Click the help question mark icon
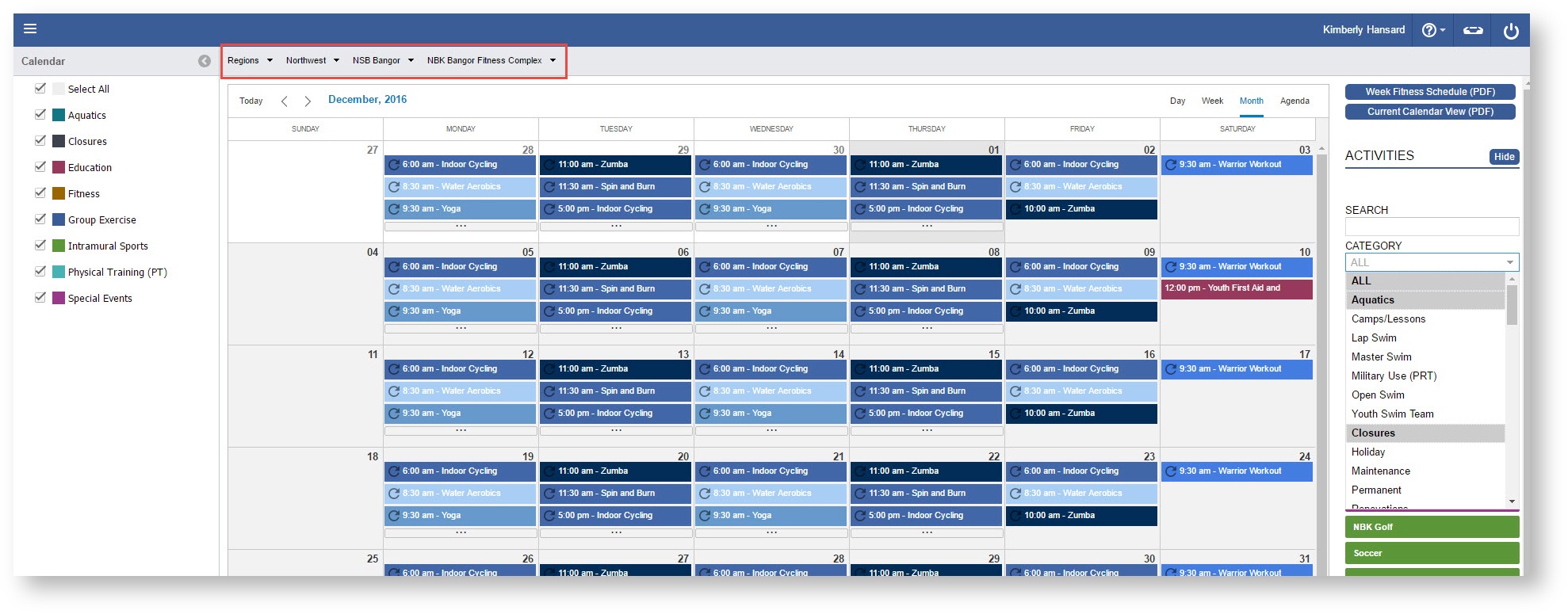This screenshot has width=1568, height=614. (1429, 30)
